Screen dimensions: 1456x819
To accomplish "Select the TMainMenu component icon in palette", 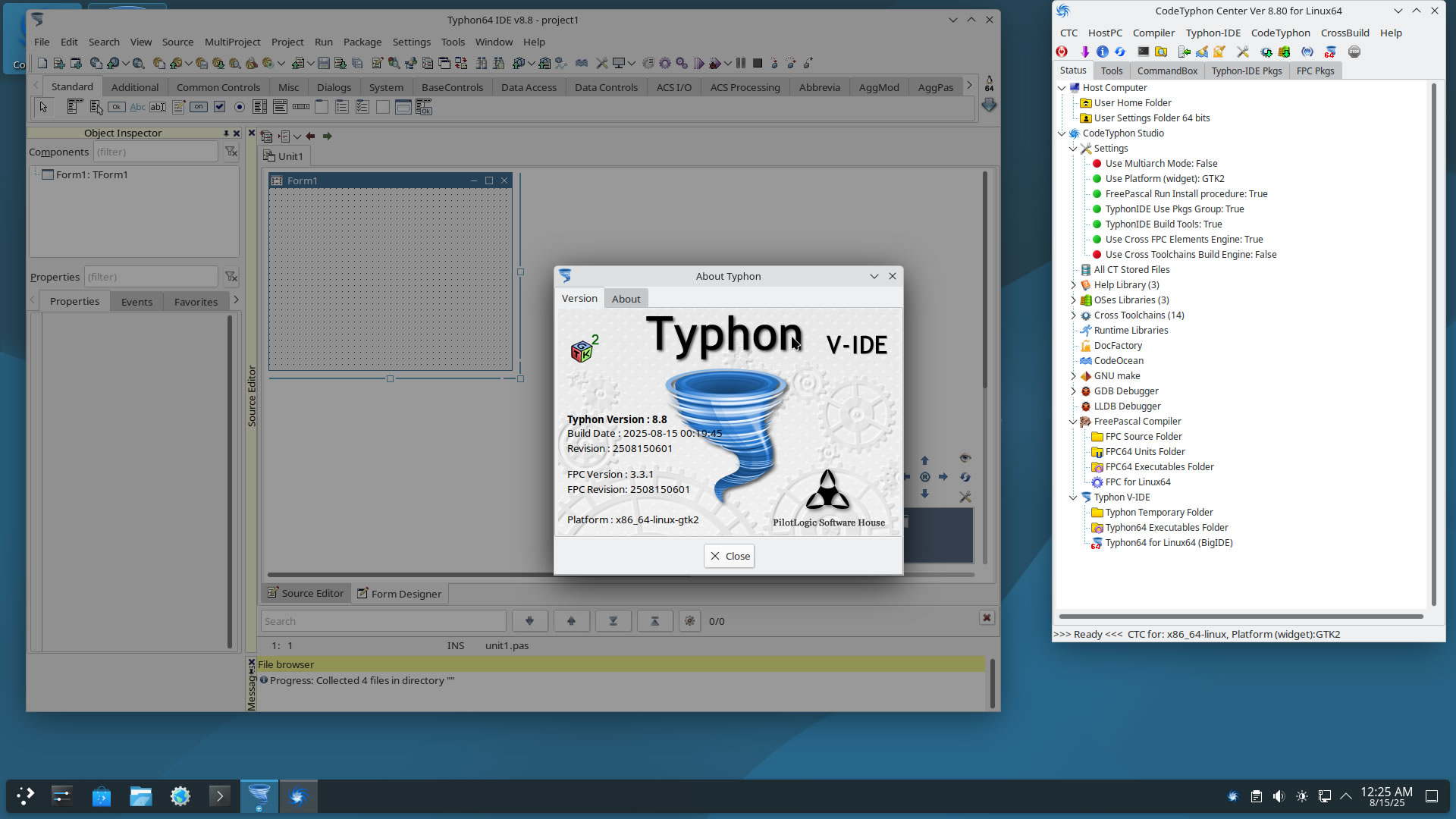I will click(74, 108).
